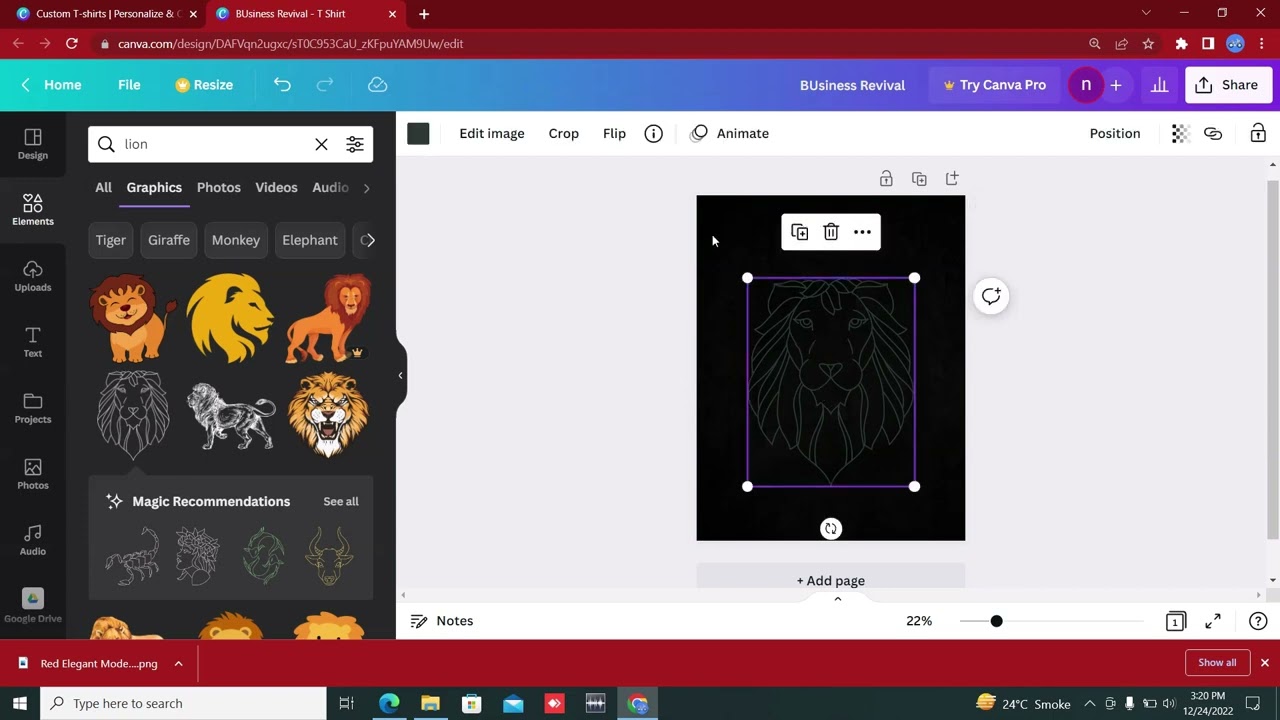Viewport: 1280px width, 720px height.
Task: Expand the downloads bar file menu
Action: coord(178,663)
